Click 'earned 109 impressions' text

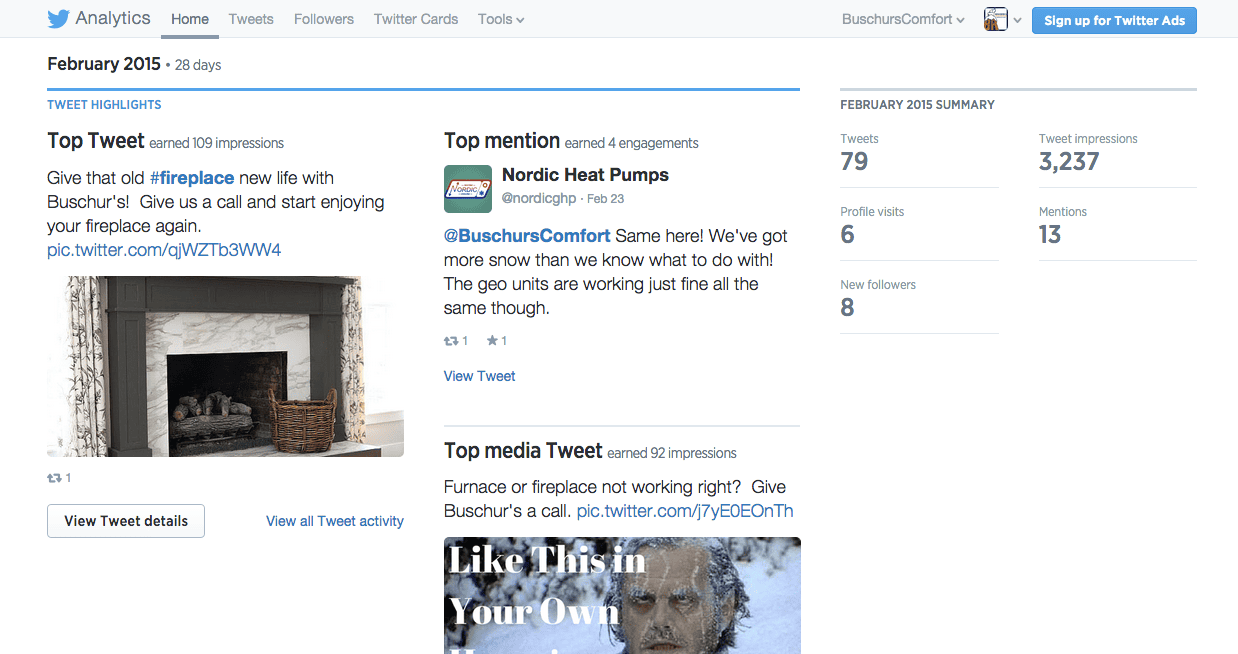(x=217, y=143)
